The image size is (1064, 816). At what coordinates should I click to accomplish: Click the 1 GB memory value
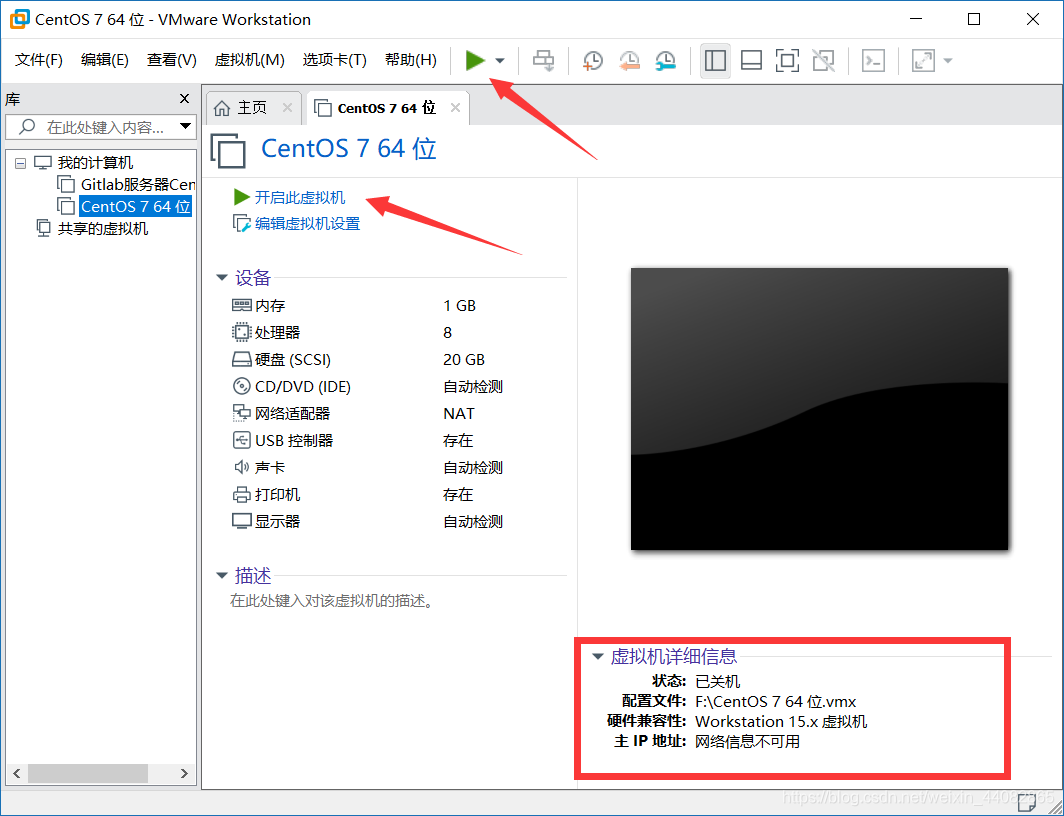tap(459, 306)
